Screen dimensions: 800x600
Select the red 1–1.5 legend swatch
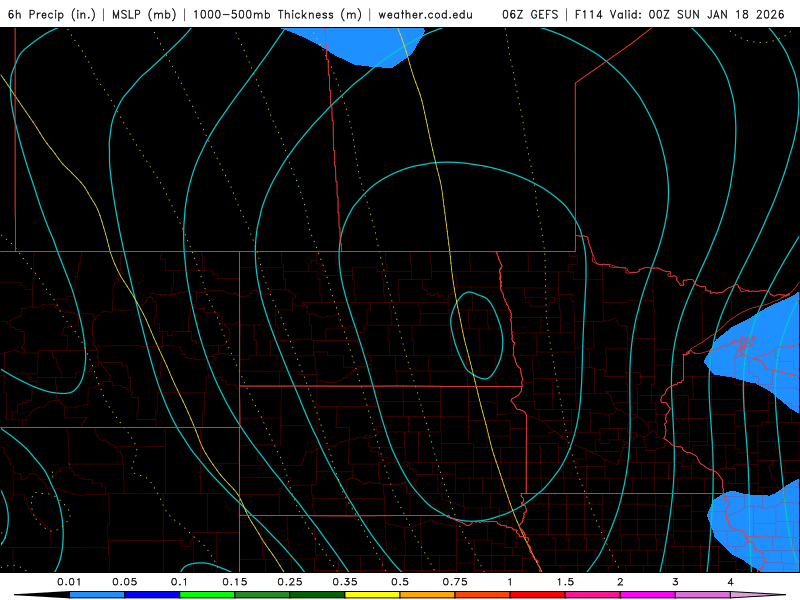pyautogui.click(x=538, y=595)
